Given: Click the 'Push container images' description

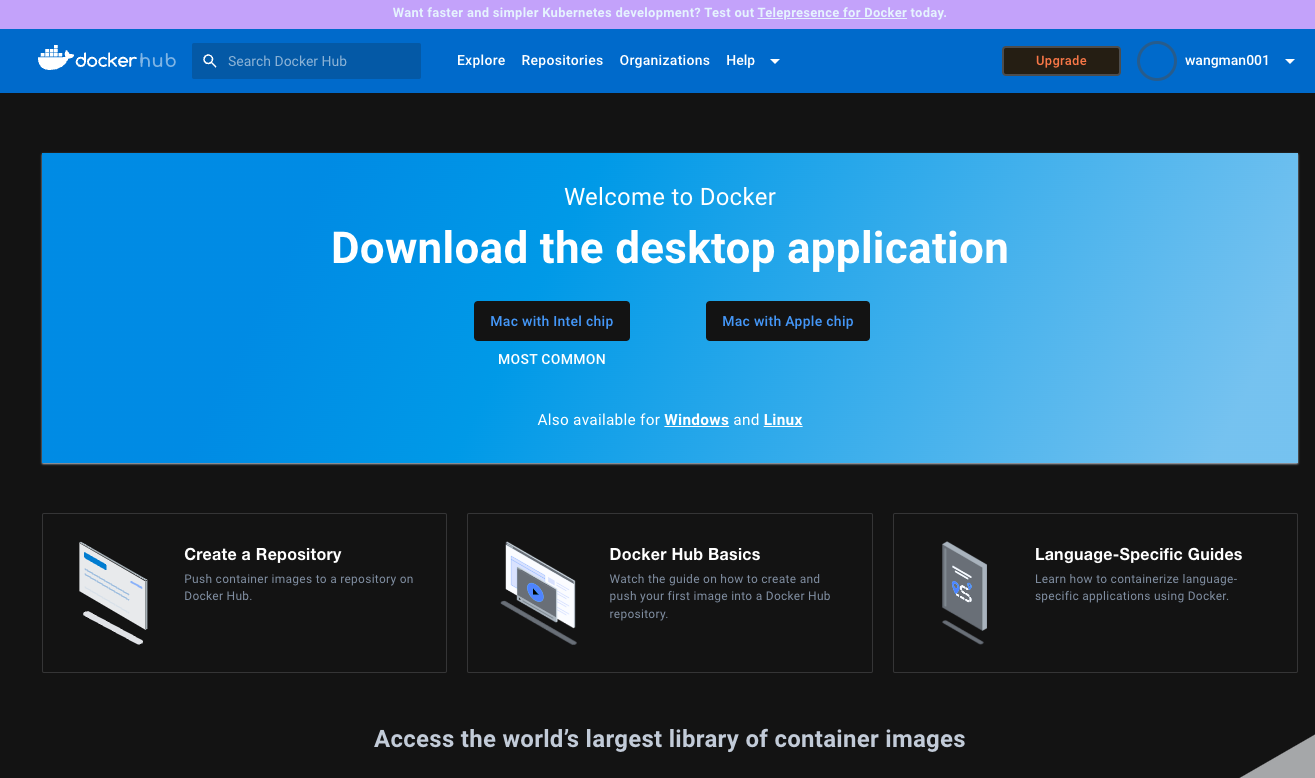Looking at the screenshot, I should pyautogui.click(x=299, y=587).
